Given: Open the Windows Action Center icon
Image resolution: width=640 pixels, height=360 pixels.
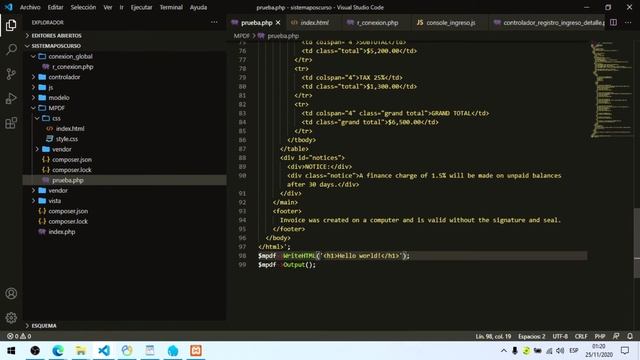Looking at the screenshot, I should (x=625, y=351).
